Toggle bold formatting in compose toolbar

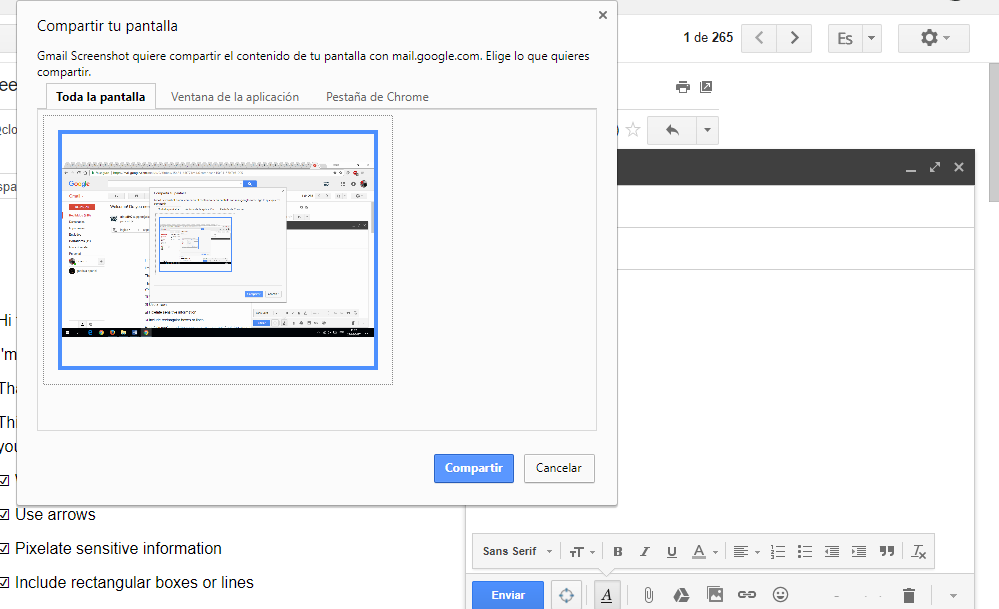[x=617, y=552]
